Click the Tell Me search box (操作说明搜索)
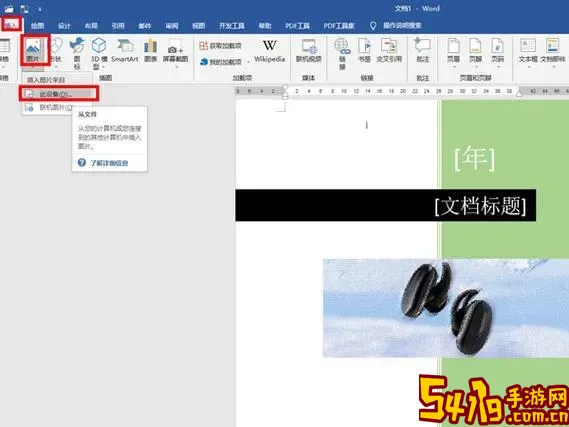Screen dimensions: 569x427 [x=402, y=26]
